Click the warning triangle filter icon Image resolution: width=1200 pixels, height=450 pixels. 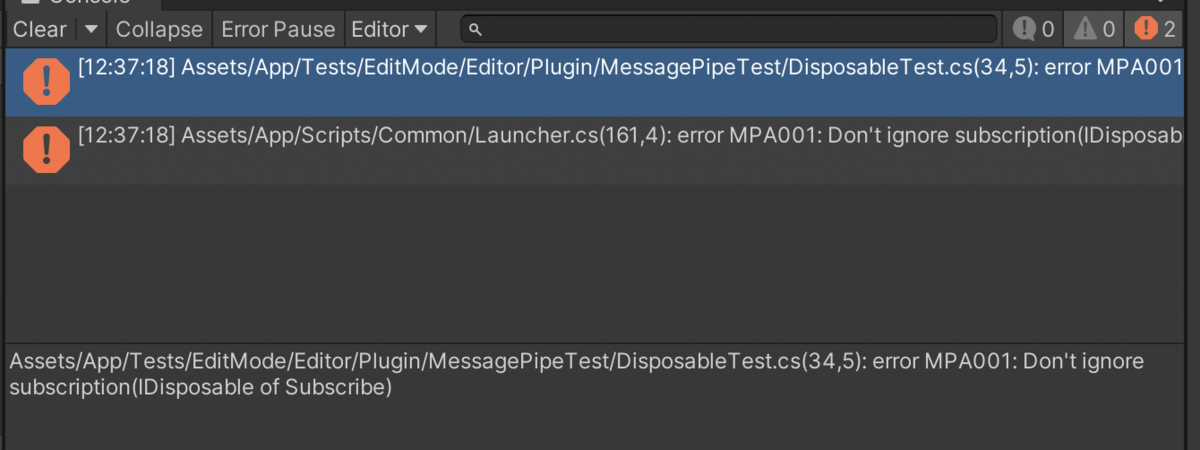coord(1085,30)
